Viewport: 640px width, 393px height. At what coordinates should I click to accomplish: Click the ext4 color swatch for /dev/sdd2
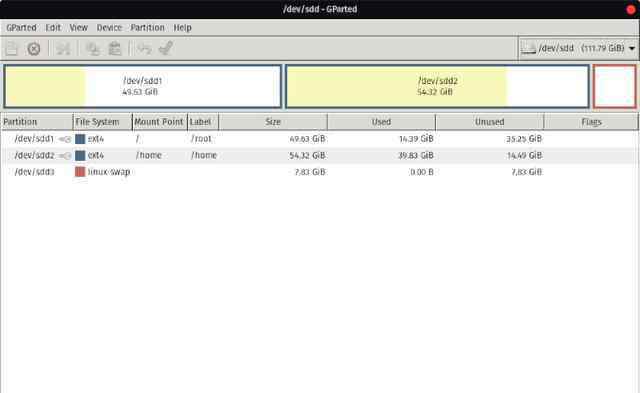tap(80, 155)
